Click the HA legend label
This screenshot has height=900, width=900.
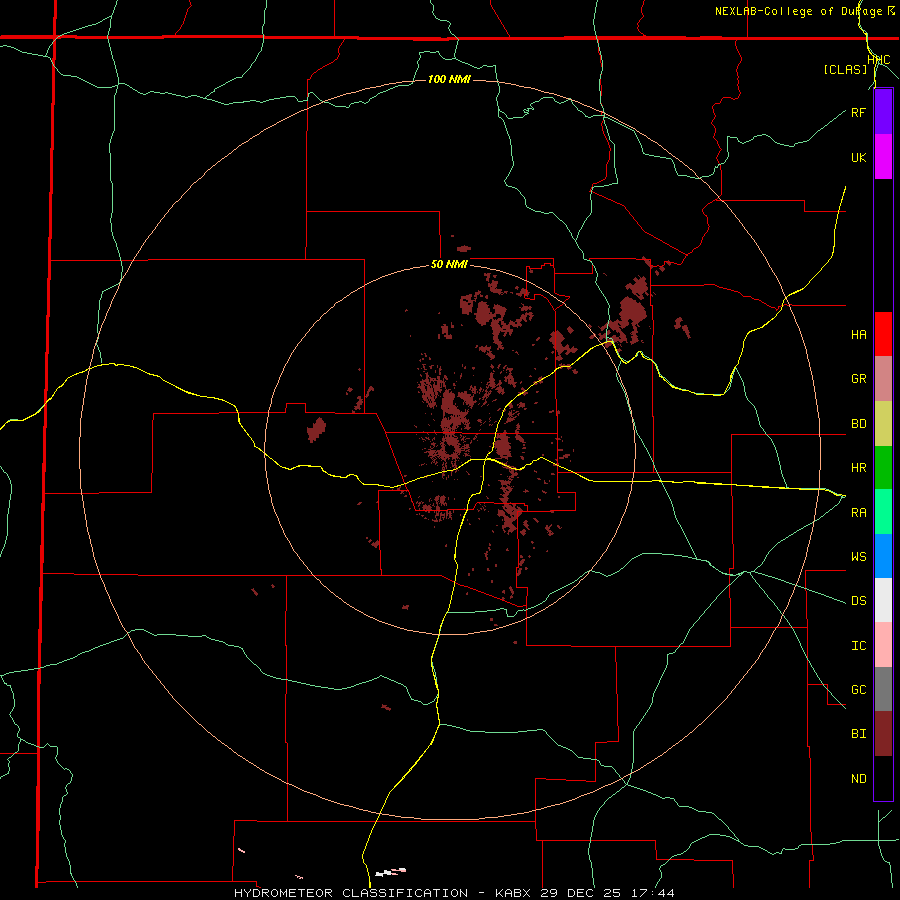(x=859, y=335)
